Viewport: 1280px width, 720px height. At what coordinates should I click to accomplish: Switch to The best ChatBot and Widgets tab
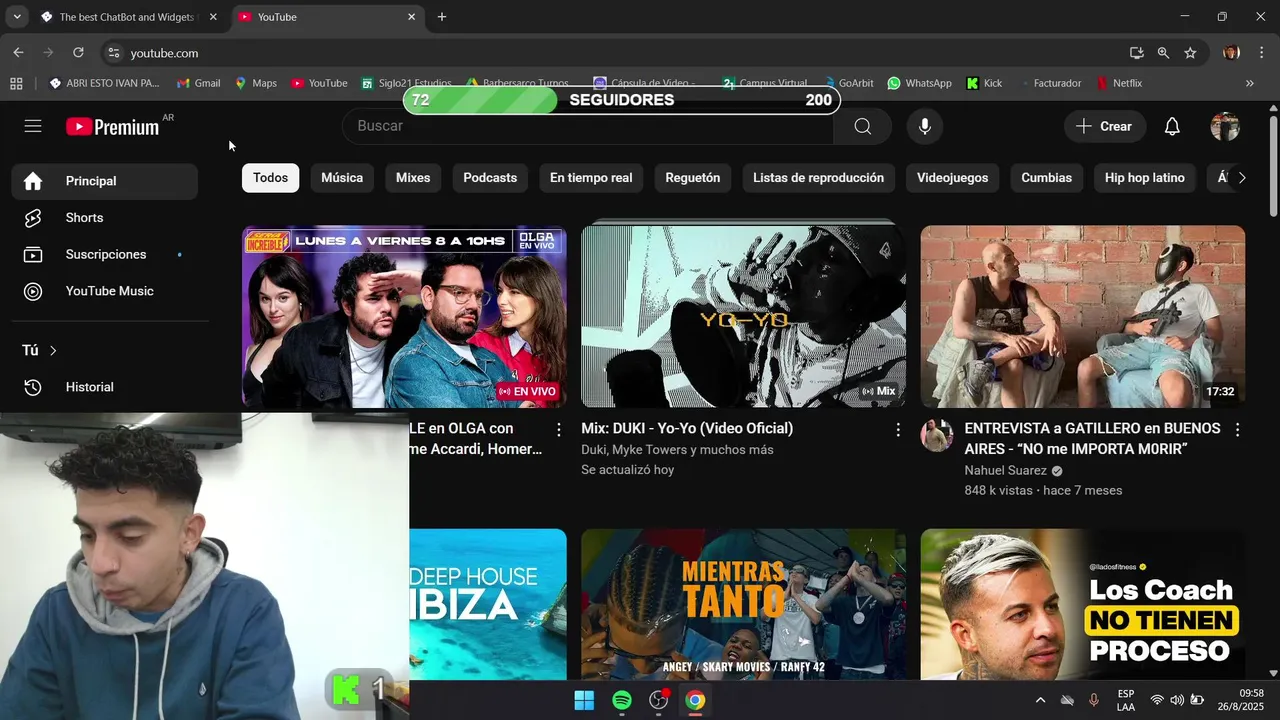(128, 17)
